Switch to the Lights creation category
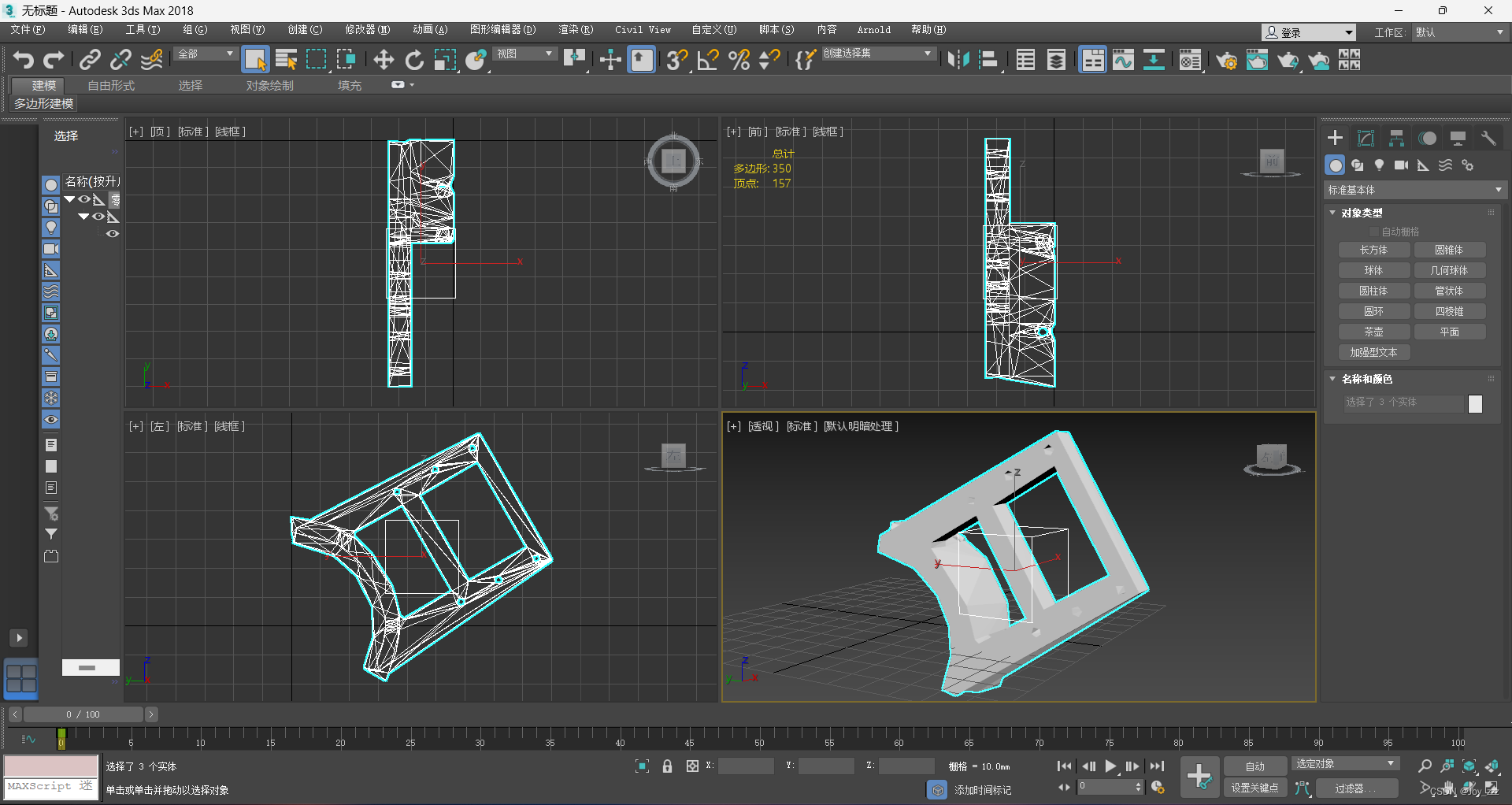The image size is (1512, 805). point(1379,165)
